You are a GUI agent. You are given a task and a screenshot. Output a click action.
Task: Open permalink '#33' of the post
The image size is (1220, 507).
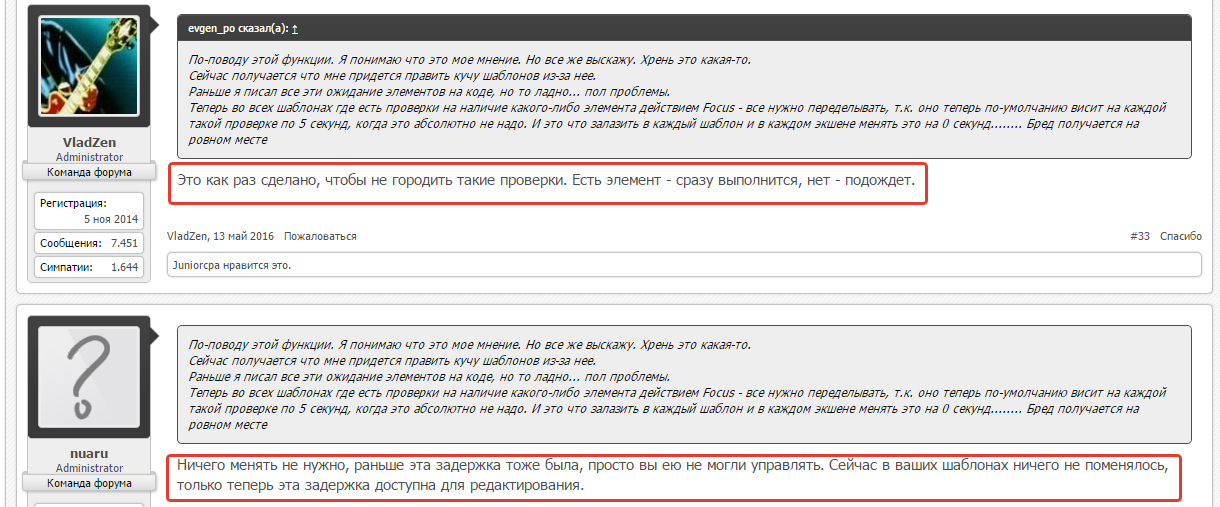click(1140, 236)
